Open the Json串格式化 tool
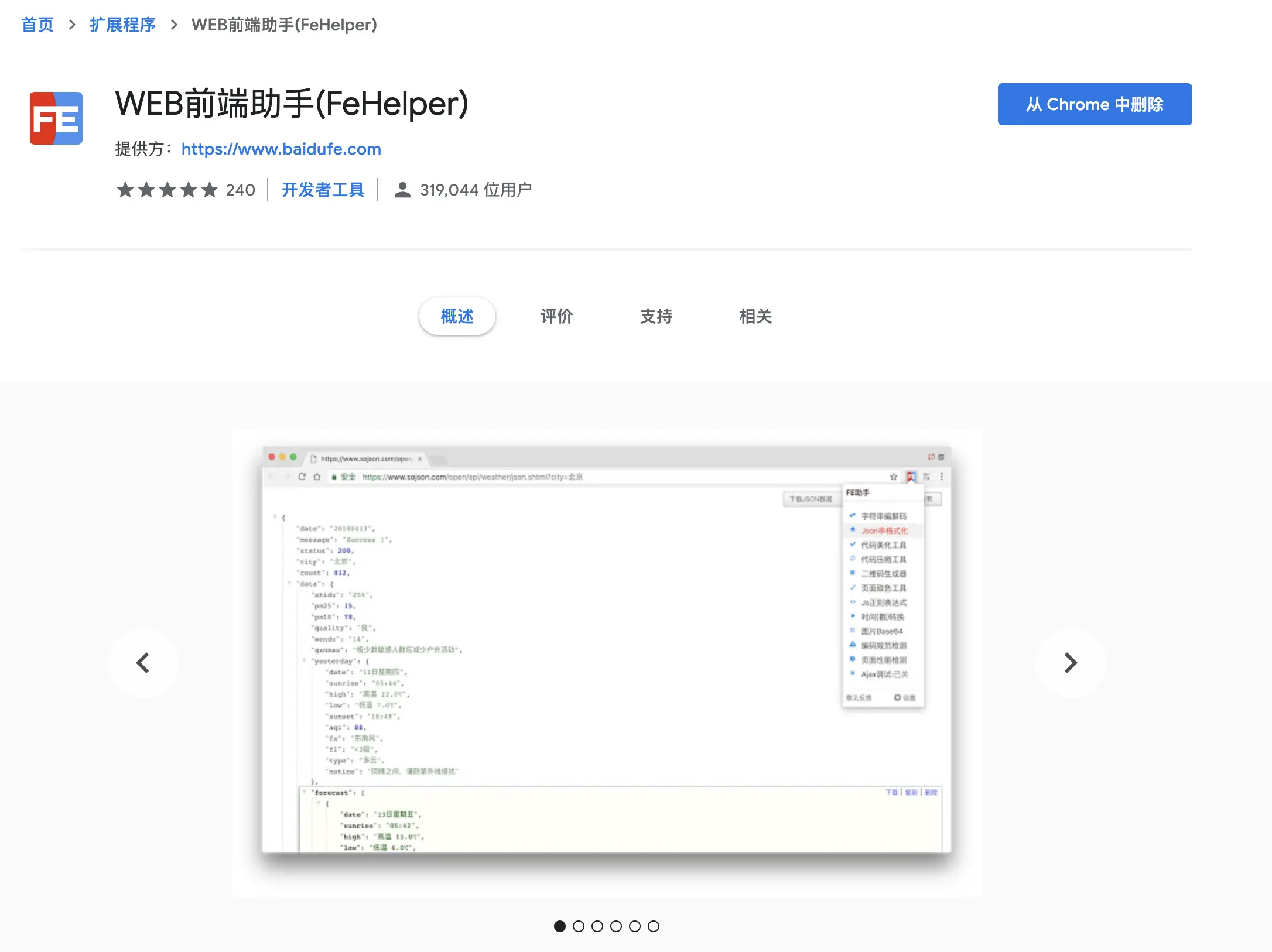1272x952 pixels. [884, 530]
